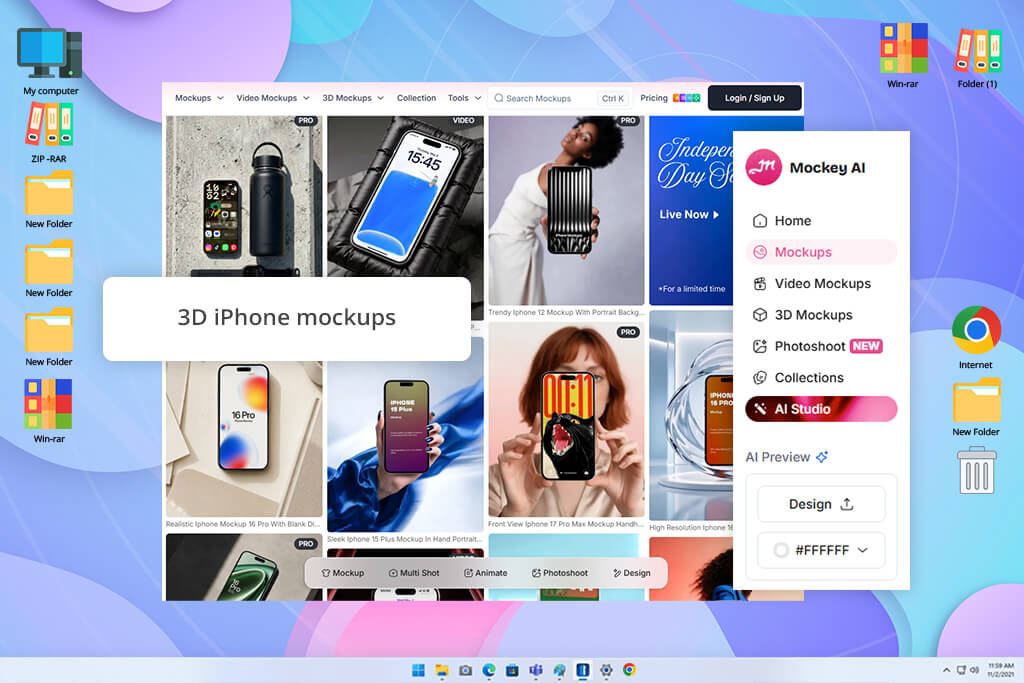Select Photoshoot in the sidebar
The width and height of the screenshot is (1024, 683).
click(x=821, y=346)
